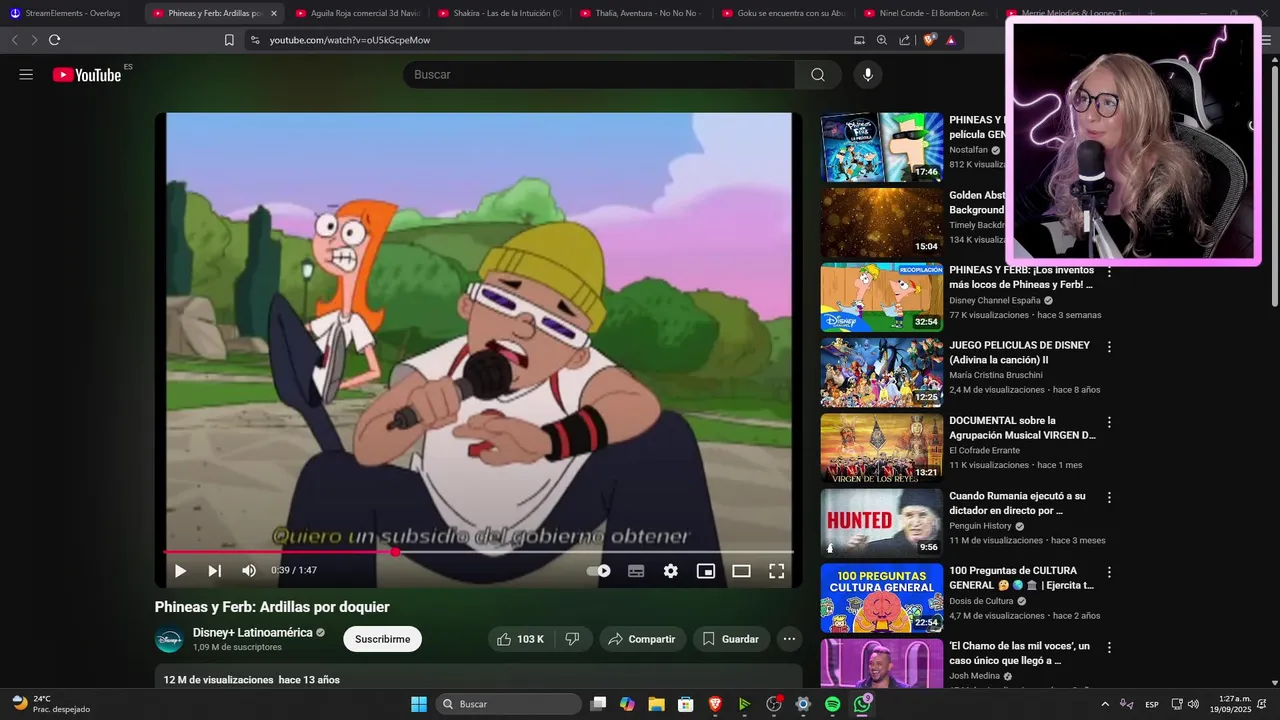Image resolution: width=1280 pixels, height=720 pixels.
Task: Open the JUEGO PELICULAS DE DISNEY thumbnail
Action: (882, 372)
